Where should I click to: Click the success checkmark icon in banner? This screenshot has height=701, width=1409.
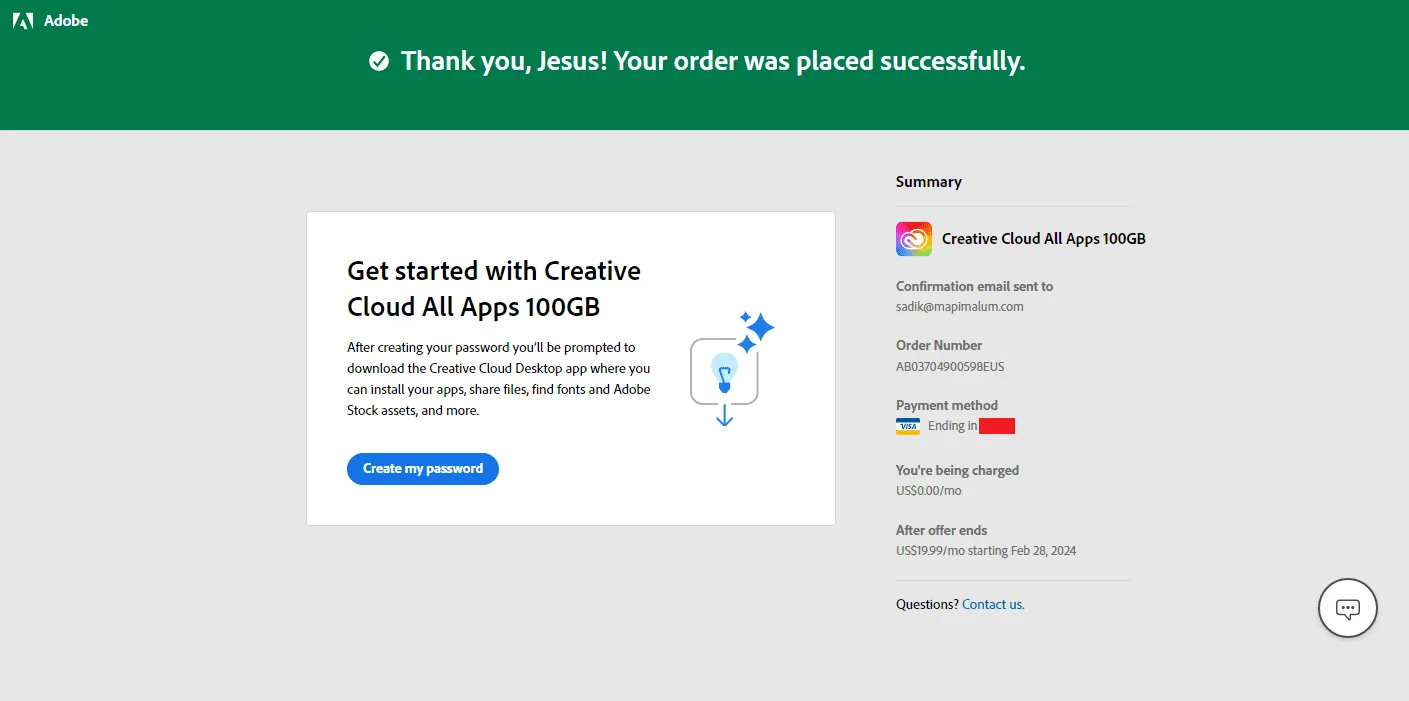[379, 62]
